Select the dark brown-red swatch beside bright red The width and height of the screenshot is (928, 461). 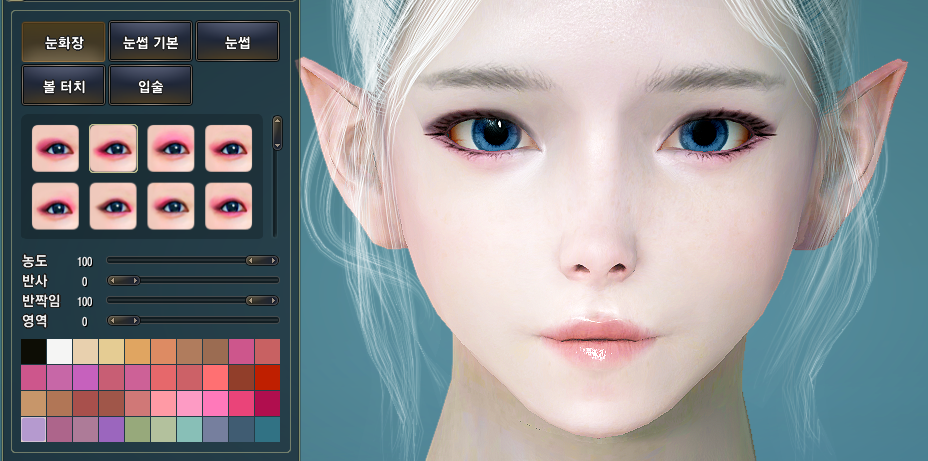tap(241, 378)
